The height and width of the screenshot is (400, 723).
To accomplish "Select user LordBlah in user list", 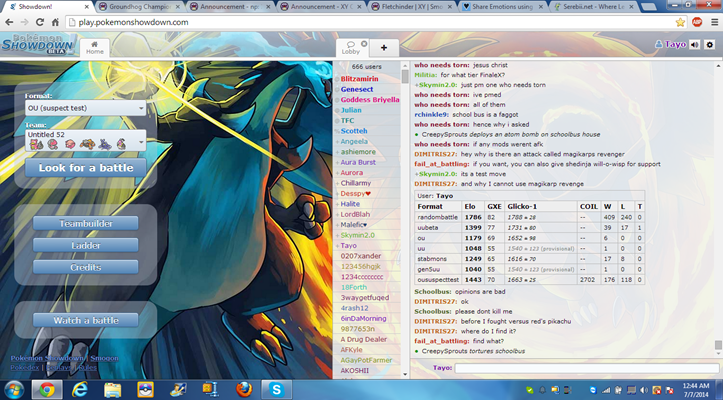I will (355, 215).
